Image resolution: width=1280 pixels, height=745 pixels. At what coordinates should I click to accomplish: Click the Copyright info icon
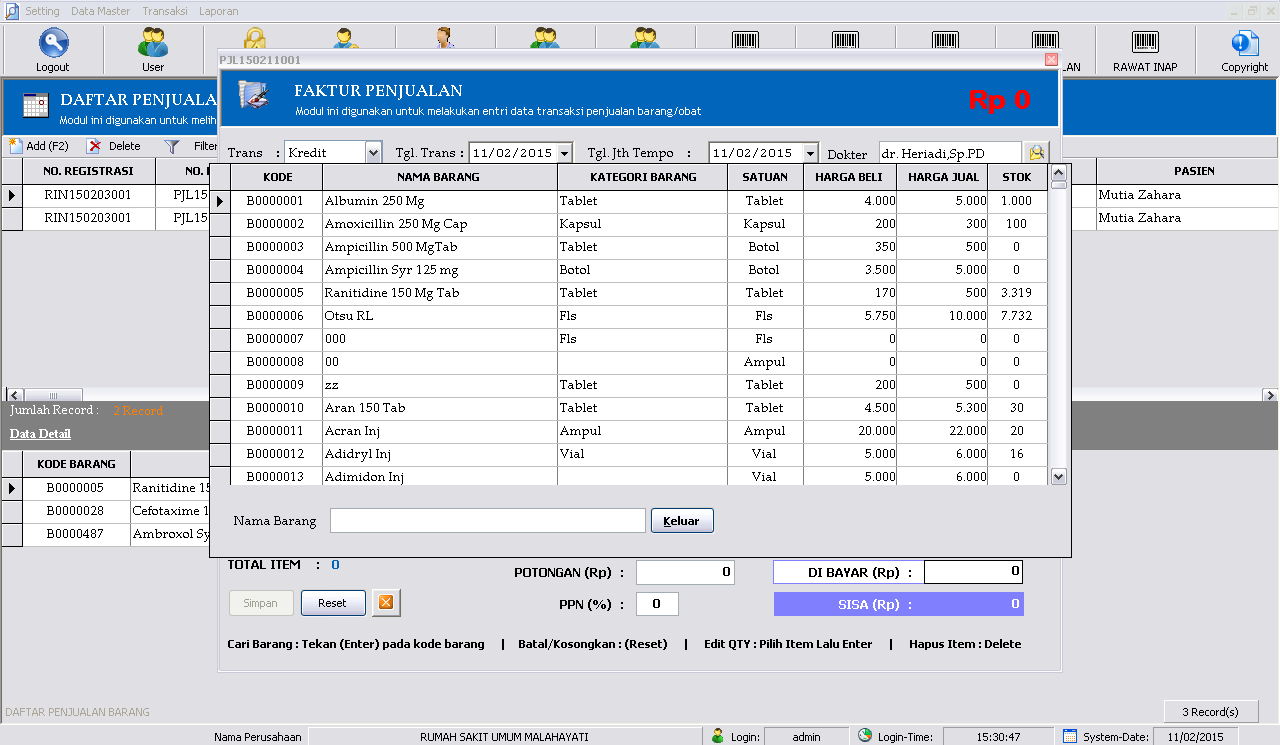1244,43
